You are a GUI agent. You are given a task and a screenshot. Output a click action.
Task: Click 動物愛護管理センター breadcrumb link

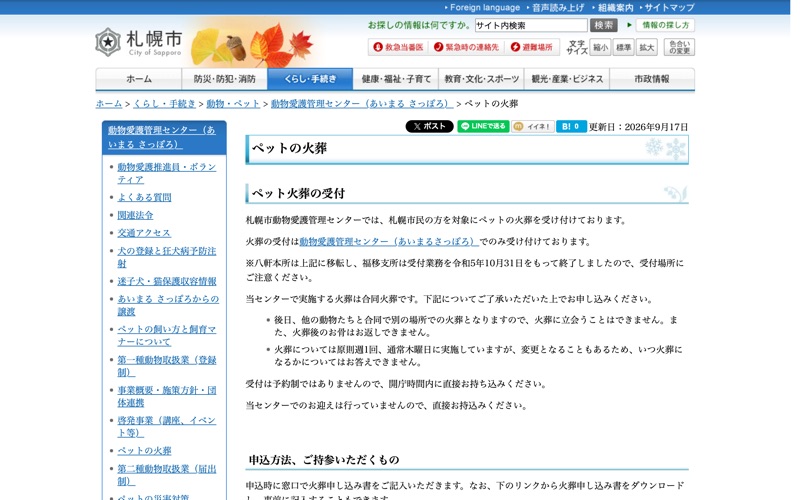[362, 104]
